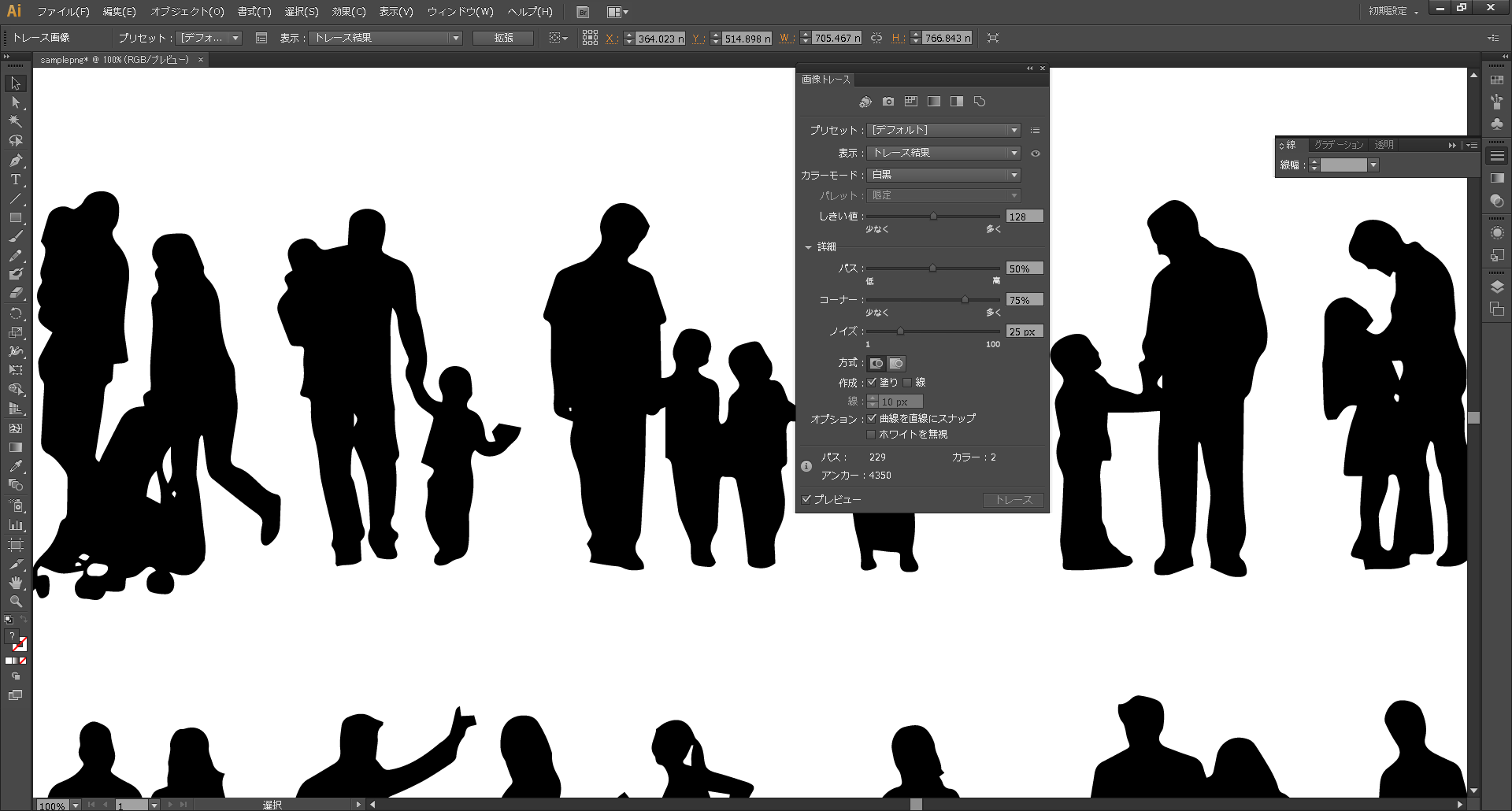Select the Hand tool
Screen dimensions: 1512x811
pos(15,583)
